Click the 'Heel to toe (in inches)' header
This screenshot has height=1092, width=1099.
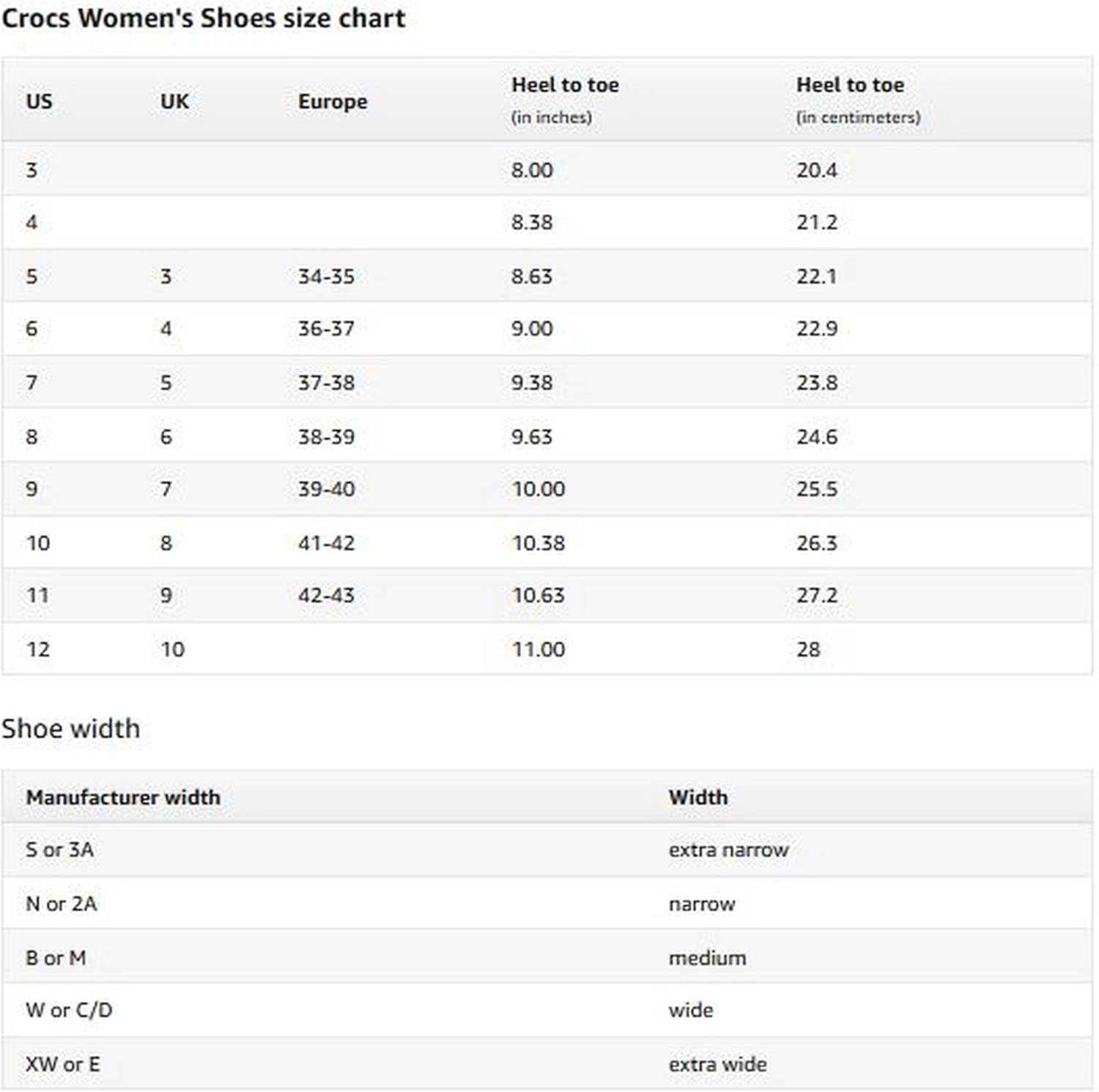(x=565, y=100)
